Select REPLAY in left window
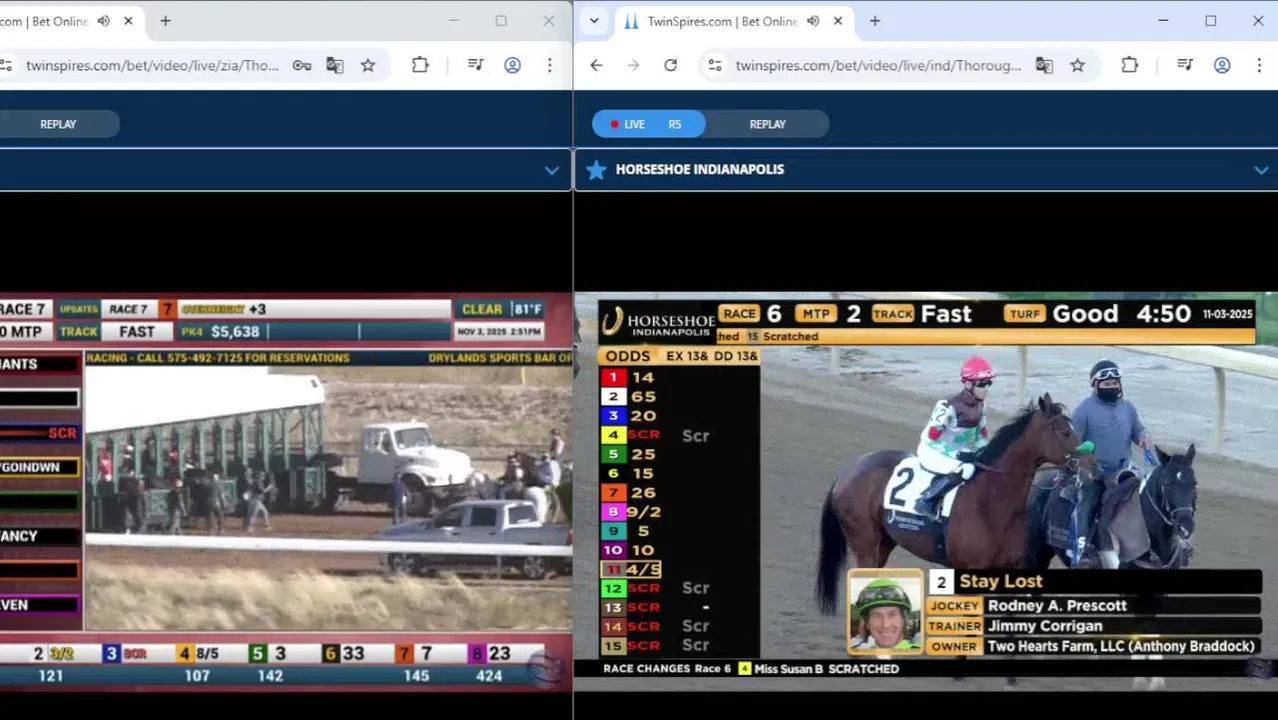The height and width of the screenshot is (720, 1278). [58, 124]
